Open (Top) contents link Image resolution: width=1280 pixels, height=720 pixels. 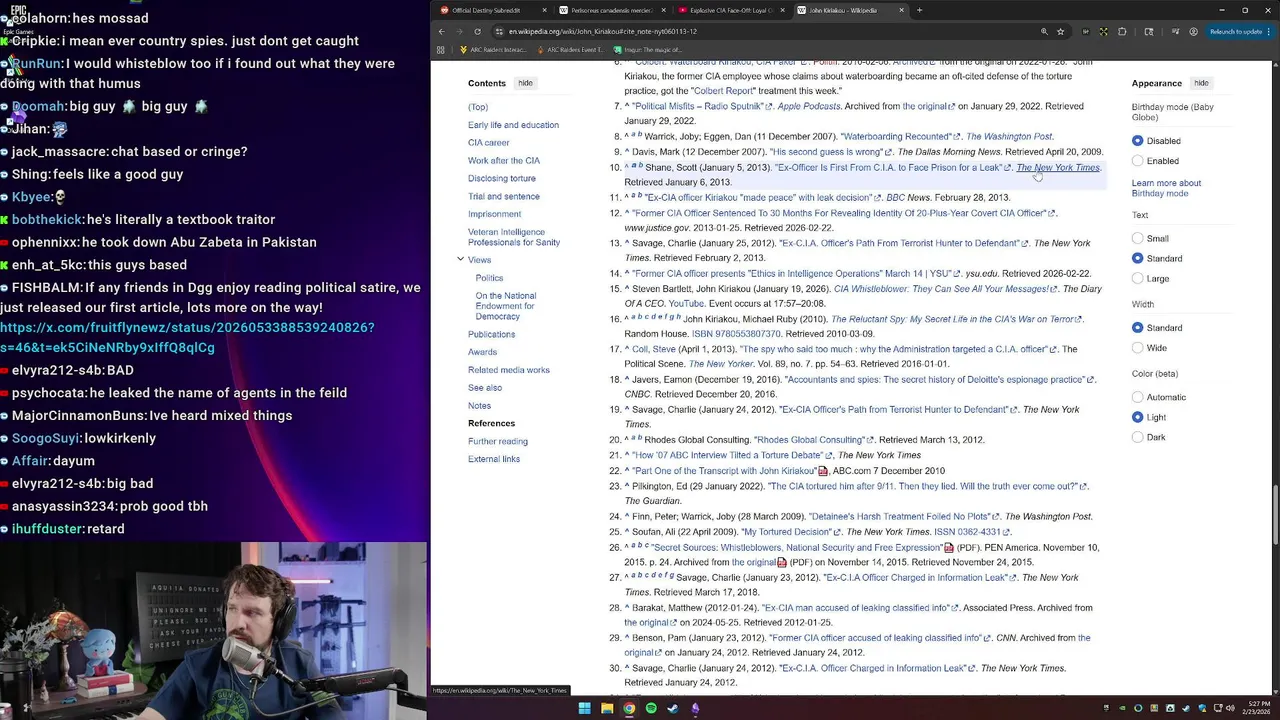click(x=478, y=107)
